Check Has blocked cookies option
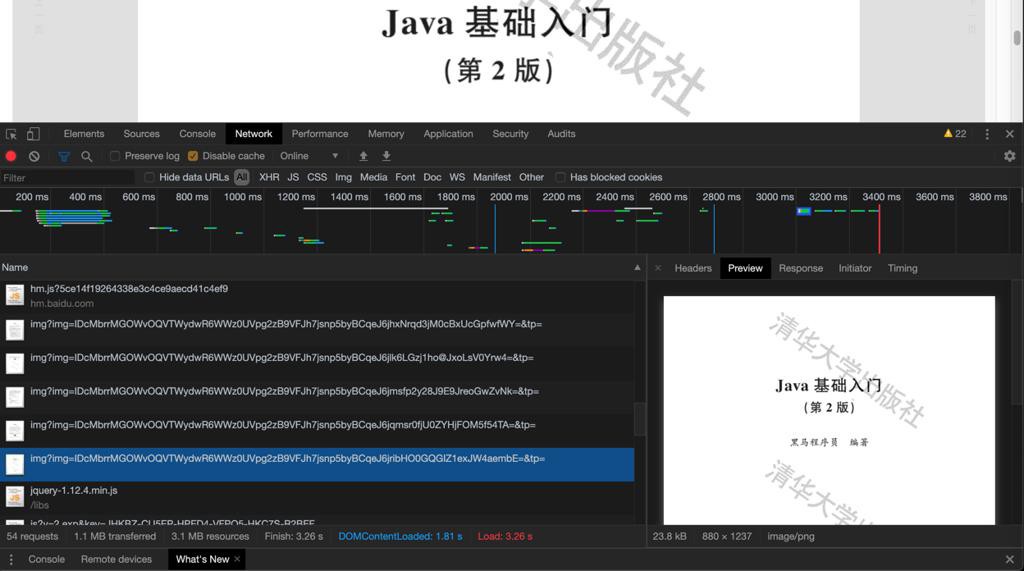The height and width of the screenshot is (571, 1024). click(x=560, y=177)
